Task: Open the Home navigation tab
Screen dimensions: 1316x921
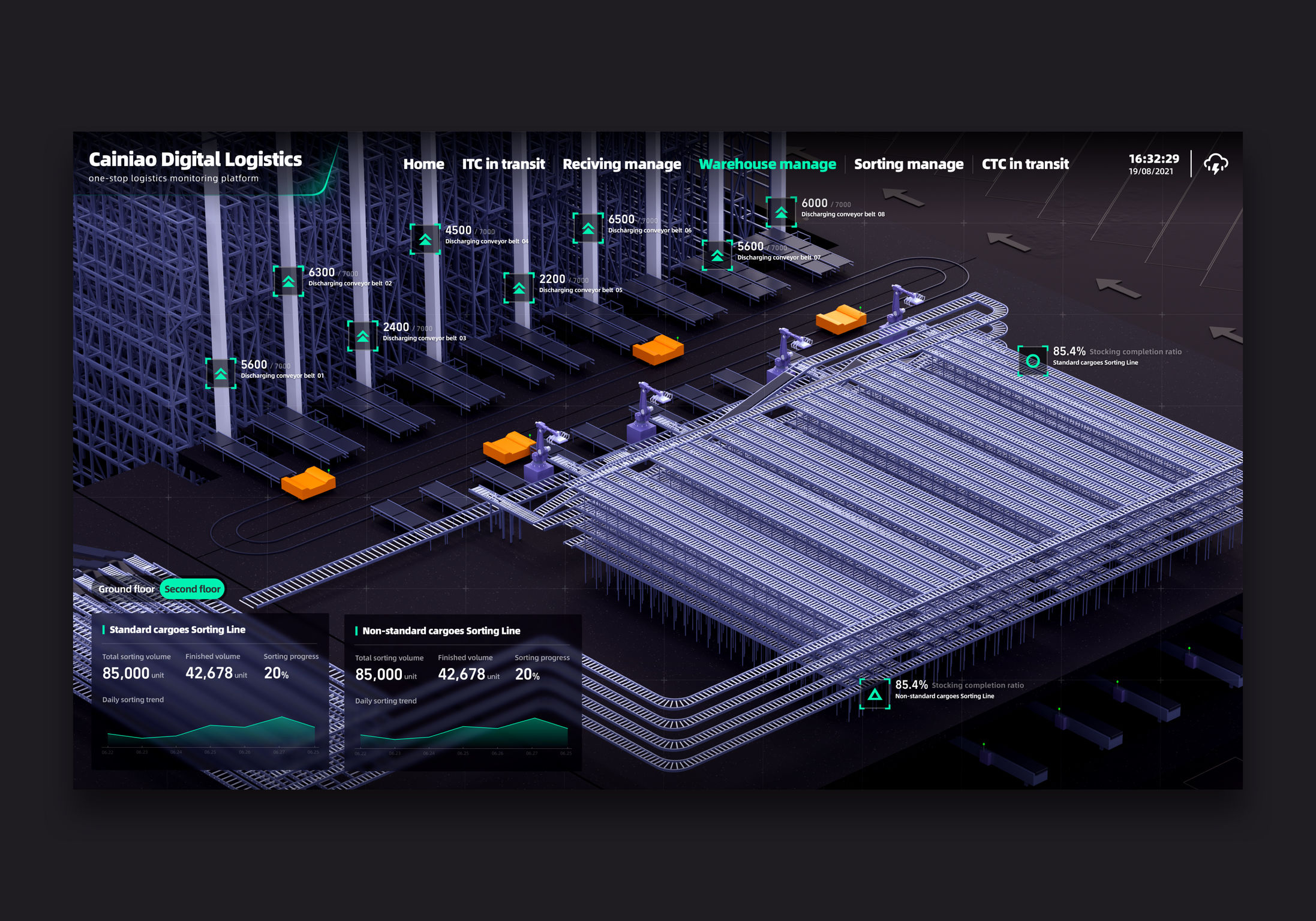Action: (423, 164)
